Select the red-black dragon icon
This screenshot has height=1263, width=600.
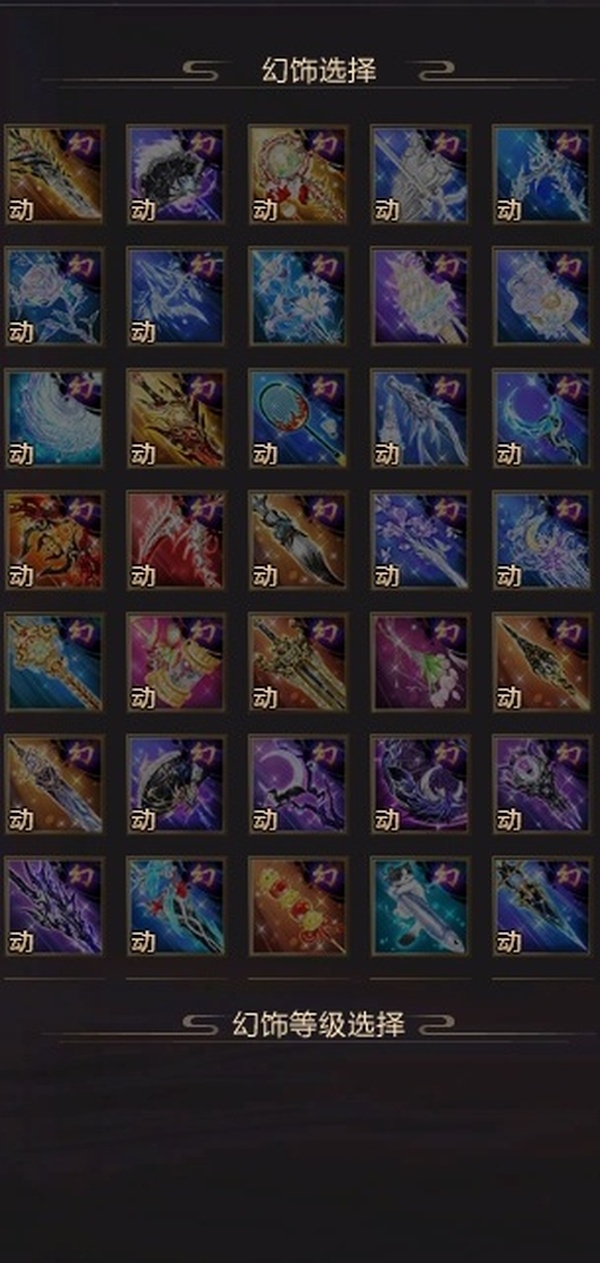54,540
